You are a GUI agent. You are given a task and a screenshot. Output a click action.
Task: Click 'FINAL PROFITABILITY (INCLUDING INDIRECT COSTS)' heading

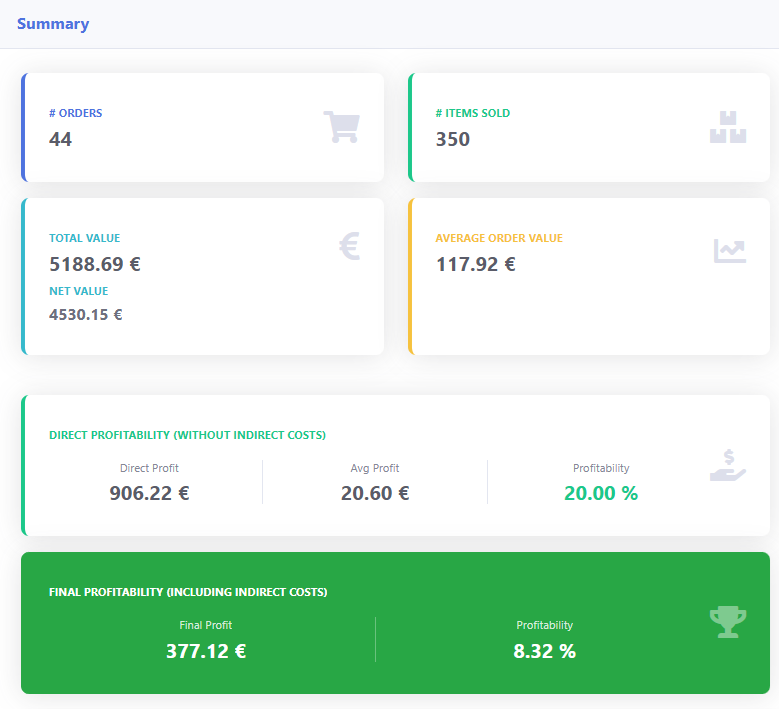(x=188, y=592)
